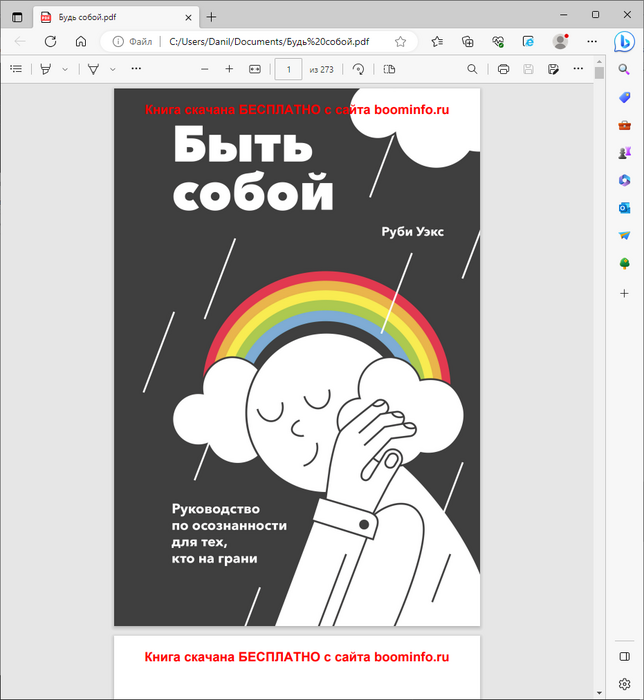
Task: Click the page number input field
Action: [288, 69]
